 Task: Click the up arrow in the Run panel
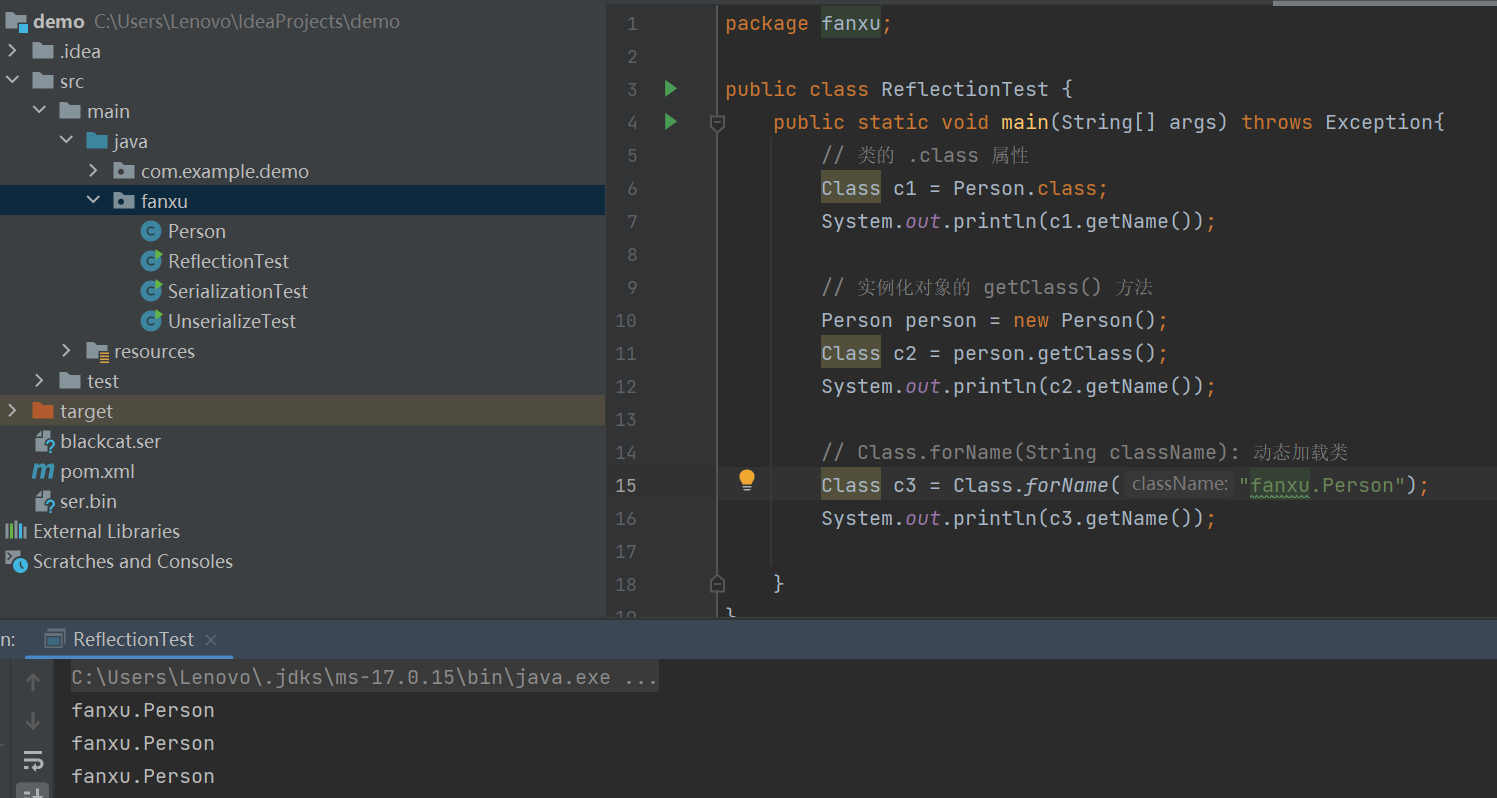(33, 682)
